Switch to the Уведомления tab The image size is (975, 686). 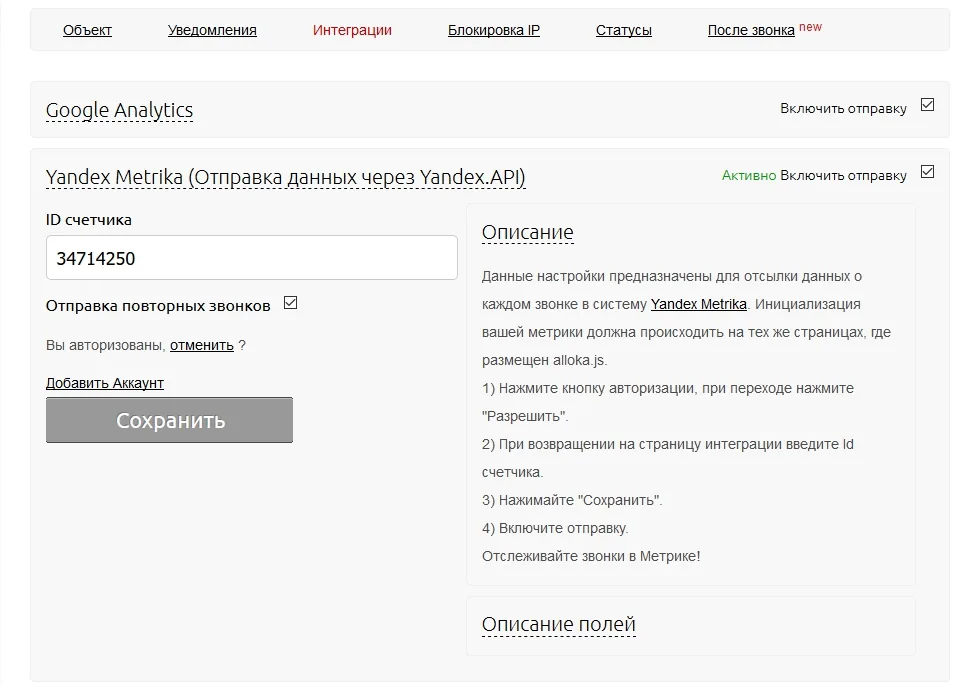(212, 30)
